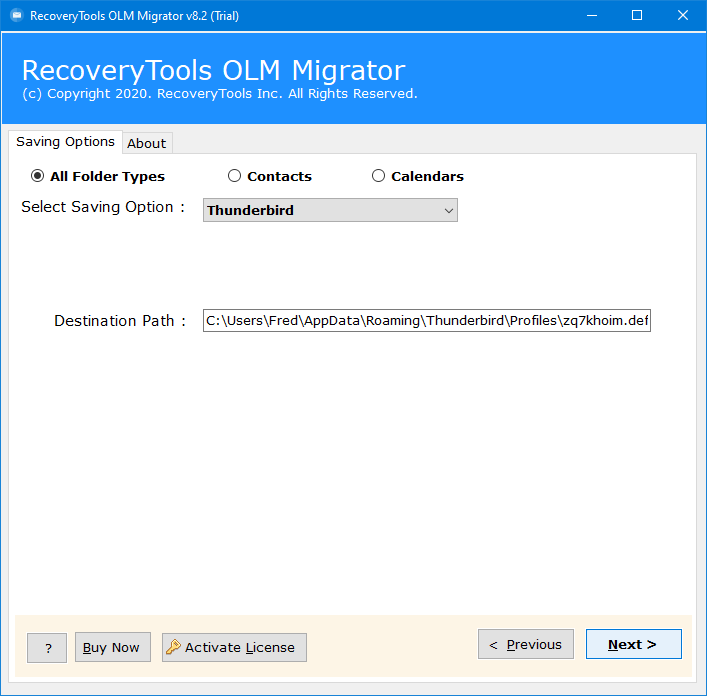The width and height of the screenshot is (707, 696).
Task: Go back with the Previous button
Action: 526,644
